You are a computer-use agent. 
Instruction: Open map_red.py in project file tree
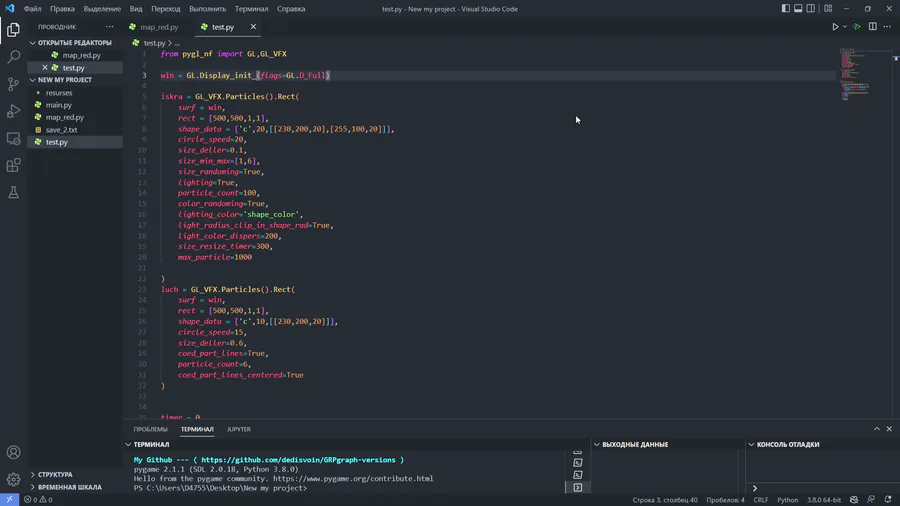[64, 117]
